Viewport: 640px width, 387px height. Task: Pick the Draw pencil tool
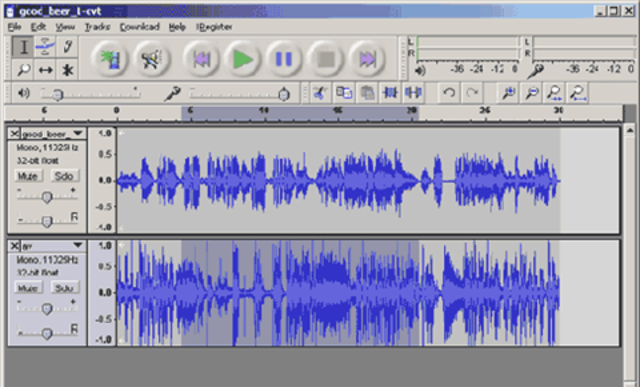tap(67, 47)
